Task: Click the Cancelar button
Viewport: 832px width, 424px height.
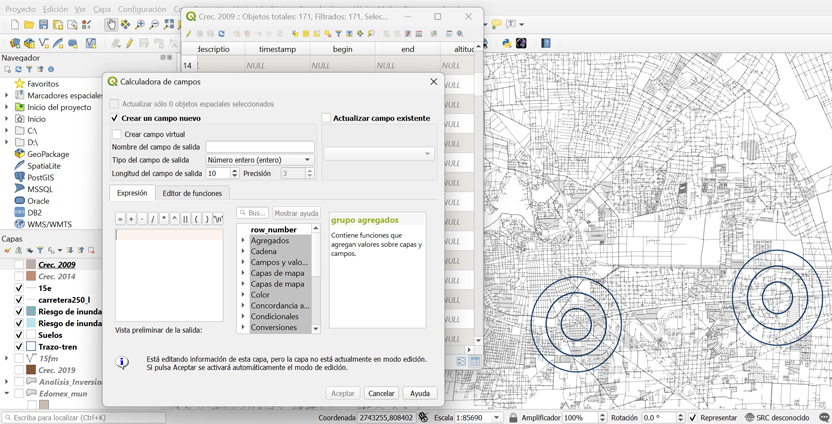Action: [x=381, y=394]
